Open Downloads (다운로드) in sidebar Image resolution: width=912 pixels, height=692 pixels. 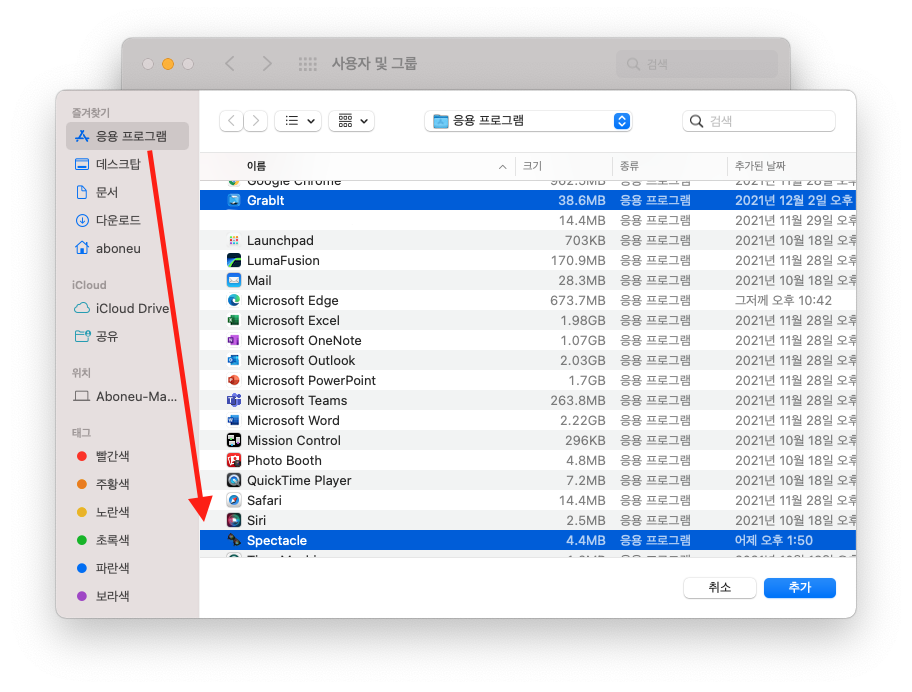(x=108, y=220)
